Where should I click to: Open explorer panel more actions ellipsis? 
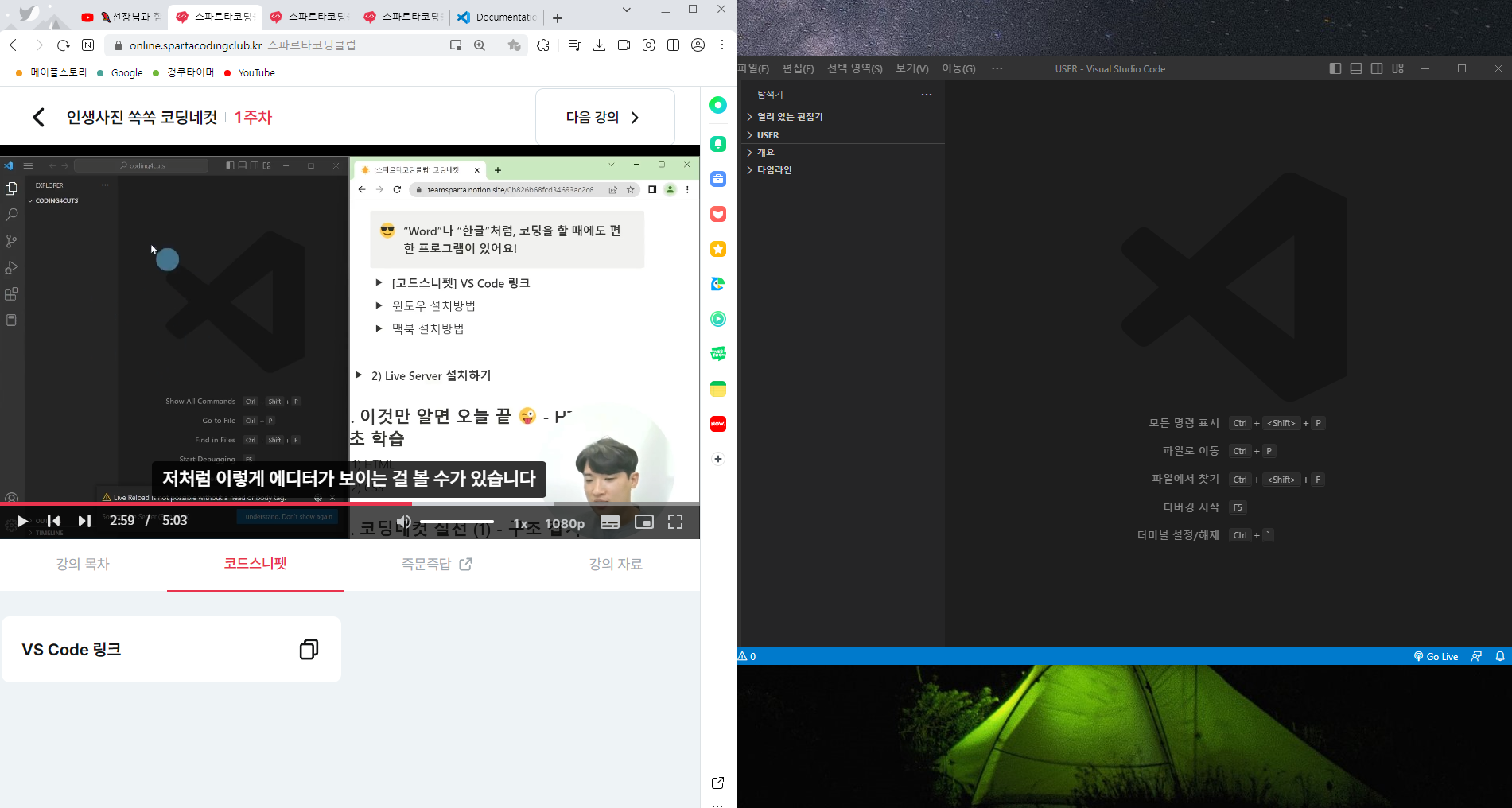tap(927, 95)
